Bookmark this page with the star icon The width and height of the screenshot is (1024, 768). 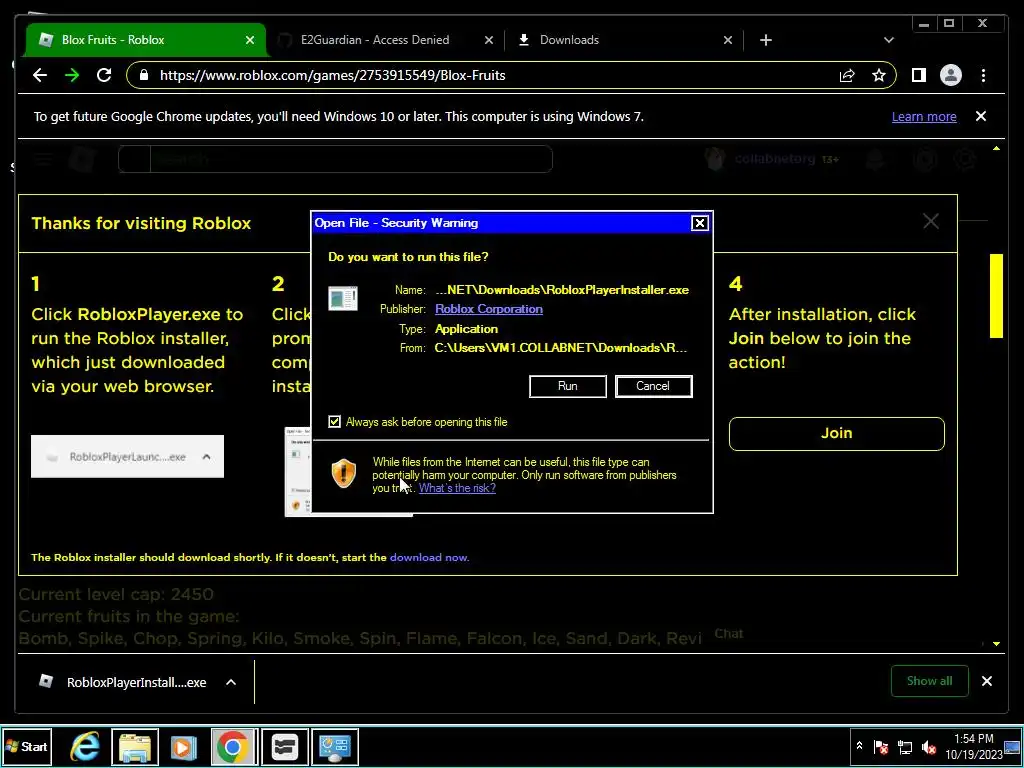879,75
